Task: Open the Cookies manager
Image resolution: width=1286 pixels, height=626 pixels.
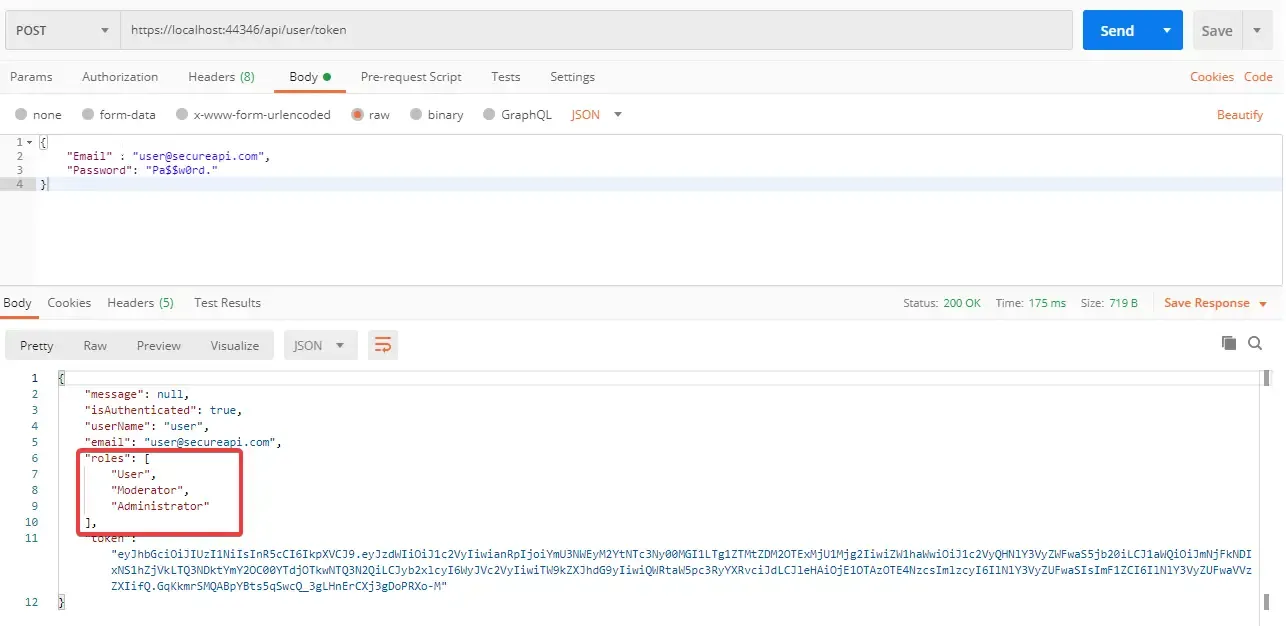Action: pos(1211,76)
